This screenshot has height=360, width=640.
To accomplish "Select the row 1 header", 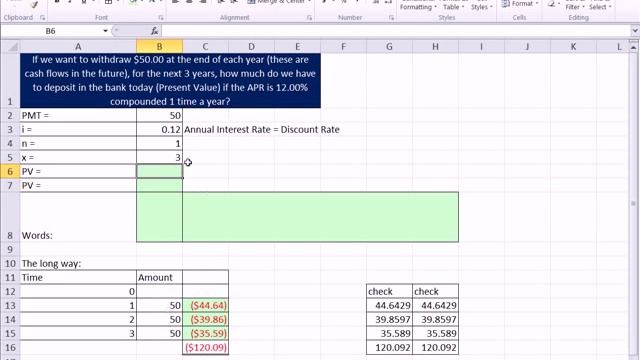I will [x=10, y=80].
